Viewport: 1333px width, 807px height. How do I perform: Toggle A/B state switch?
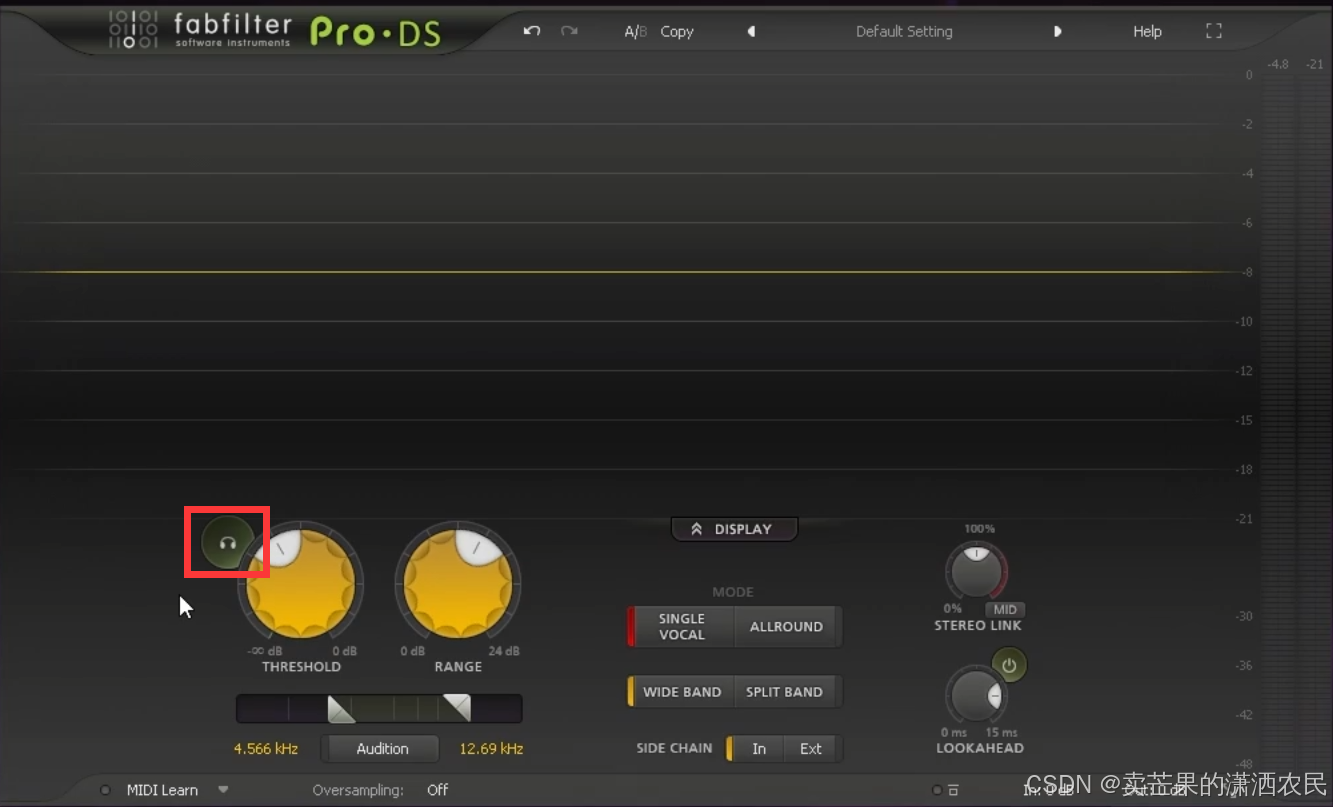pyautogui.click(x=636, y=32)
